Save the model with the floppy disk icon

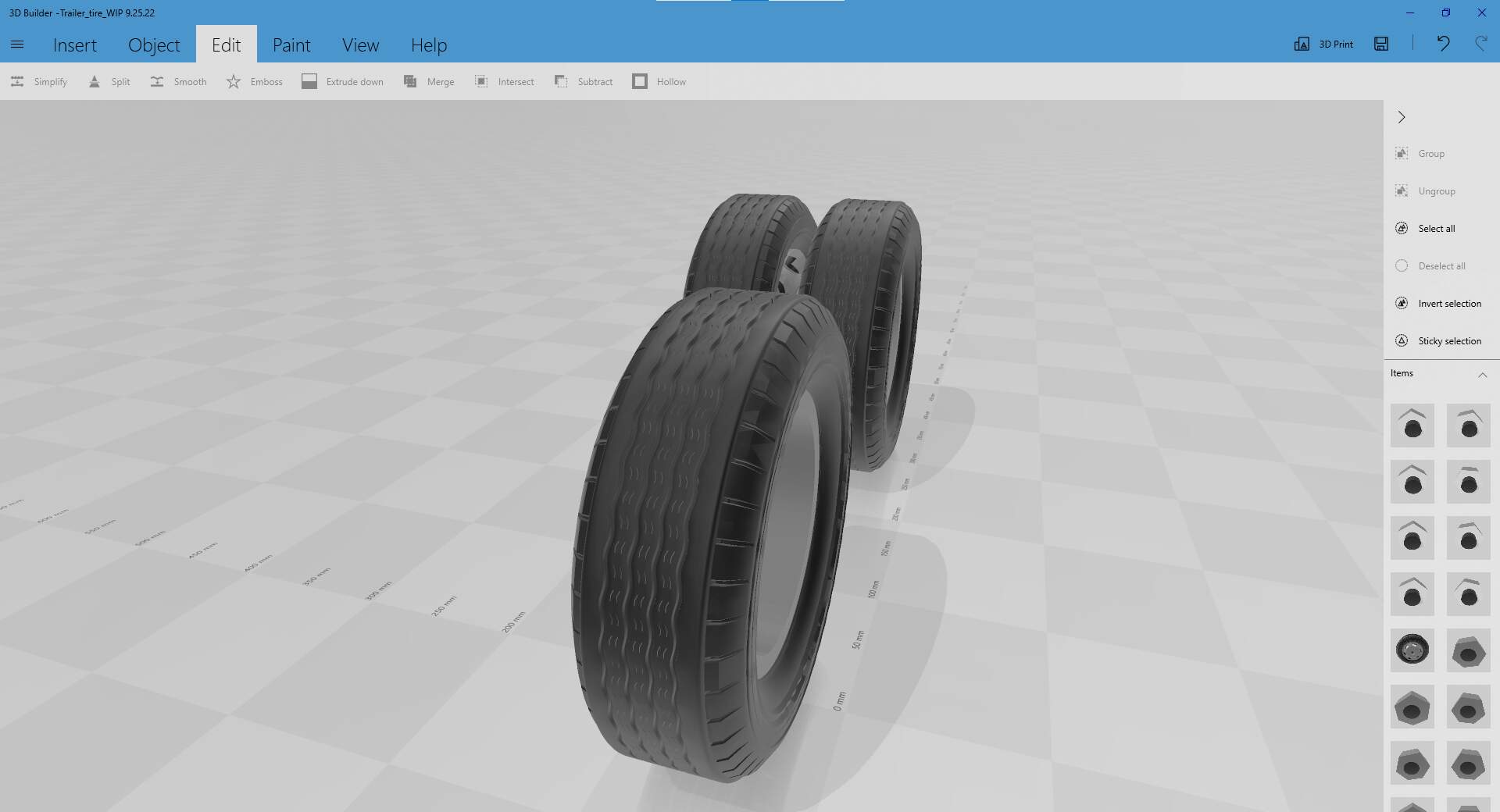[x=1381, y=45]
